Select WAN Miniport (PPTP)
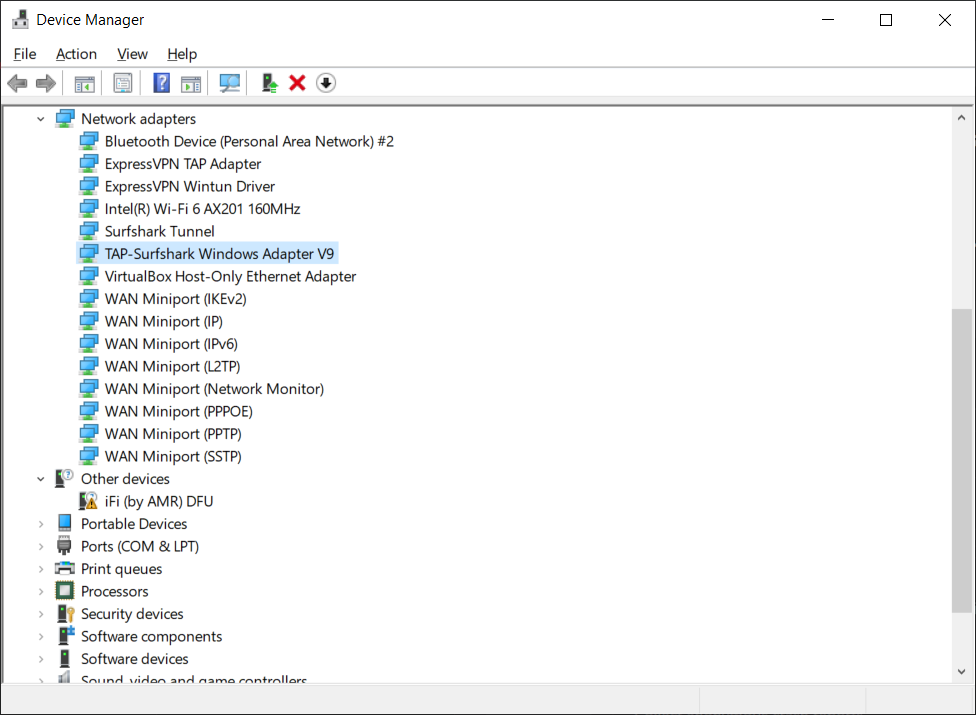The image size is (976, 715). point(173,434)
